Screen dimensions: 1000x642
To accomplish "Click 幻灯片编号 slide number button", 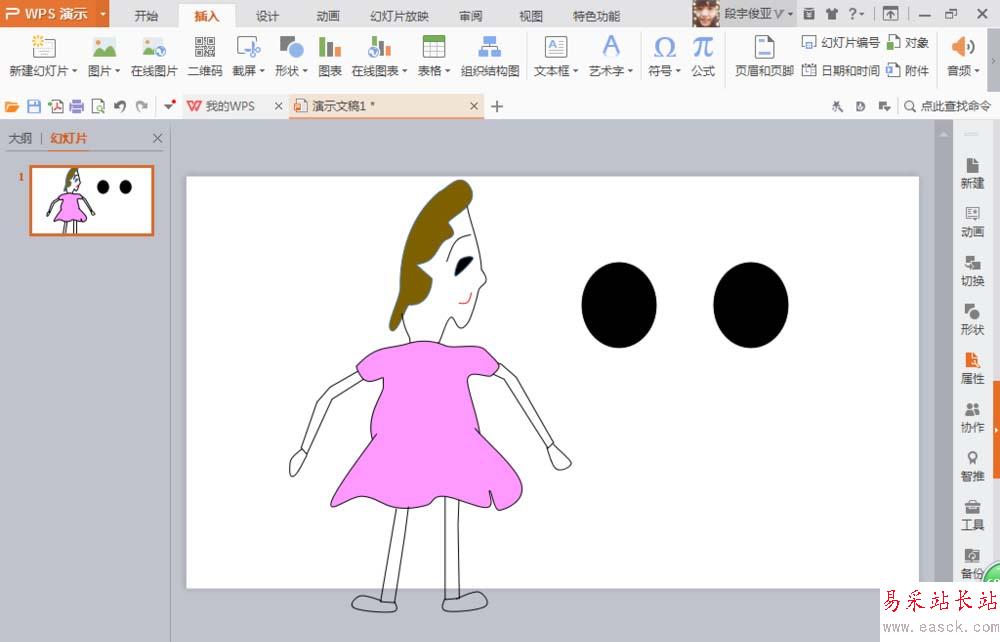I will pyautogui.click(x=841, y=42).
